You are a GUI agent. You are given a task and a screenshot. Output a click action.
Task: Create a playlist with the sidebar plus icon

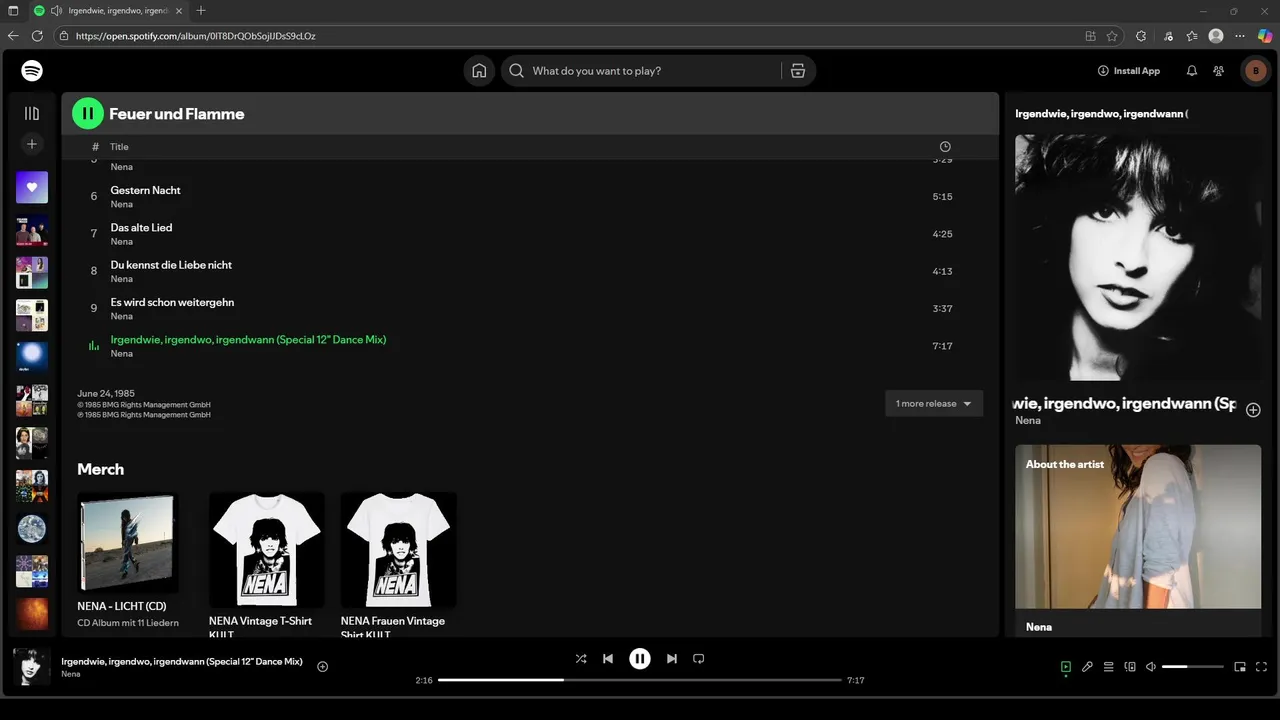pos(32,144)
